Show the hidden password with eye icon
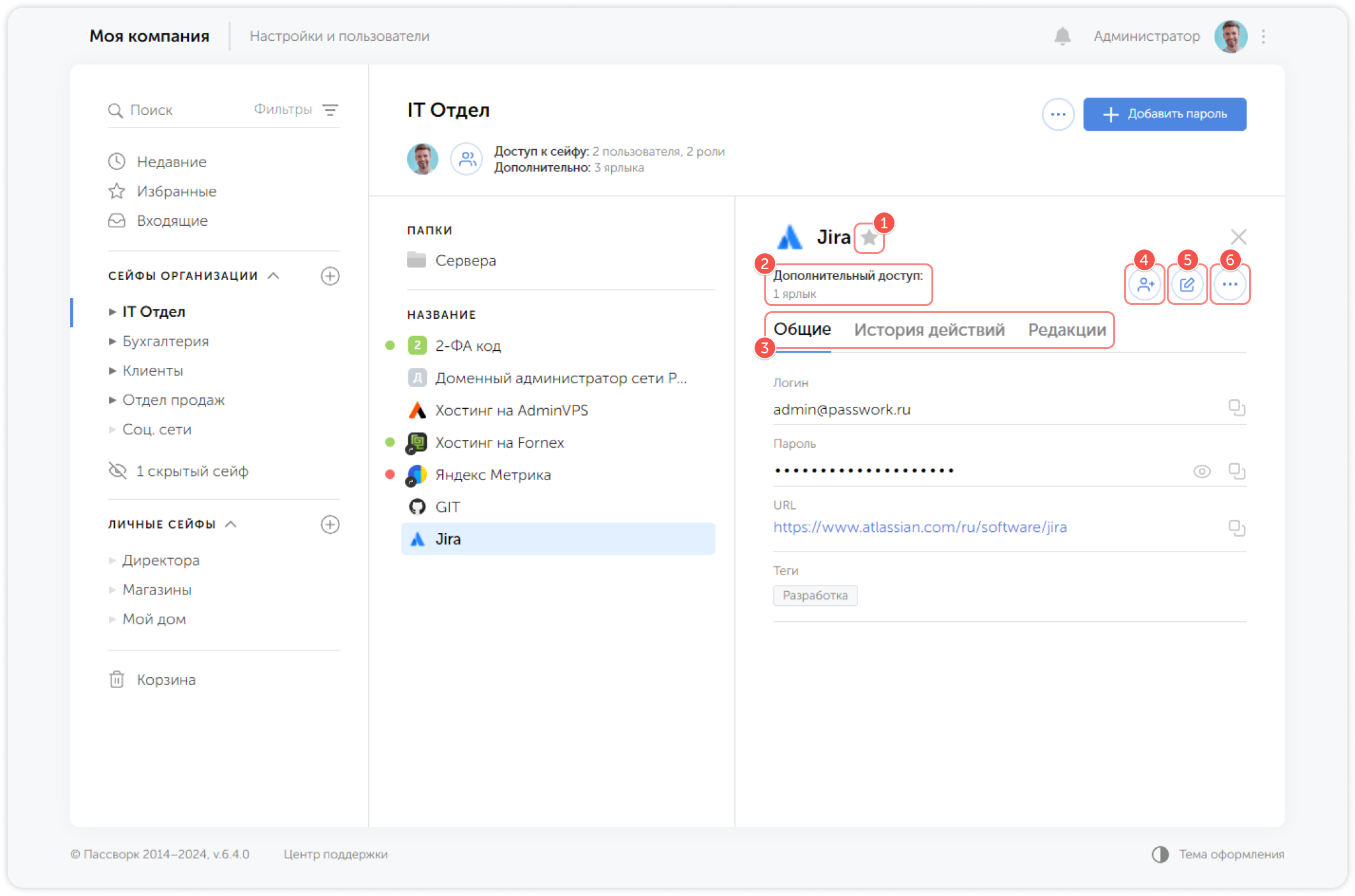This screenshot has width=1355, height=896. tap(1201, 471)
